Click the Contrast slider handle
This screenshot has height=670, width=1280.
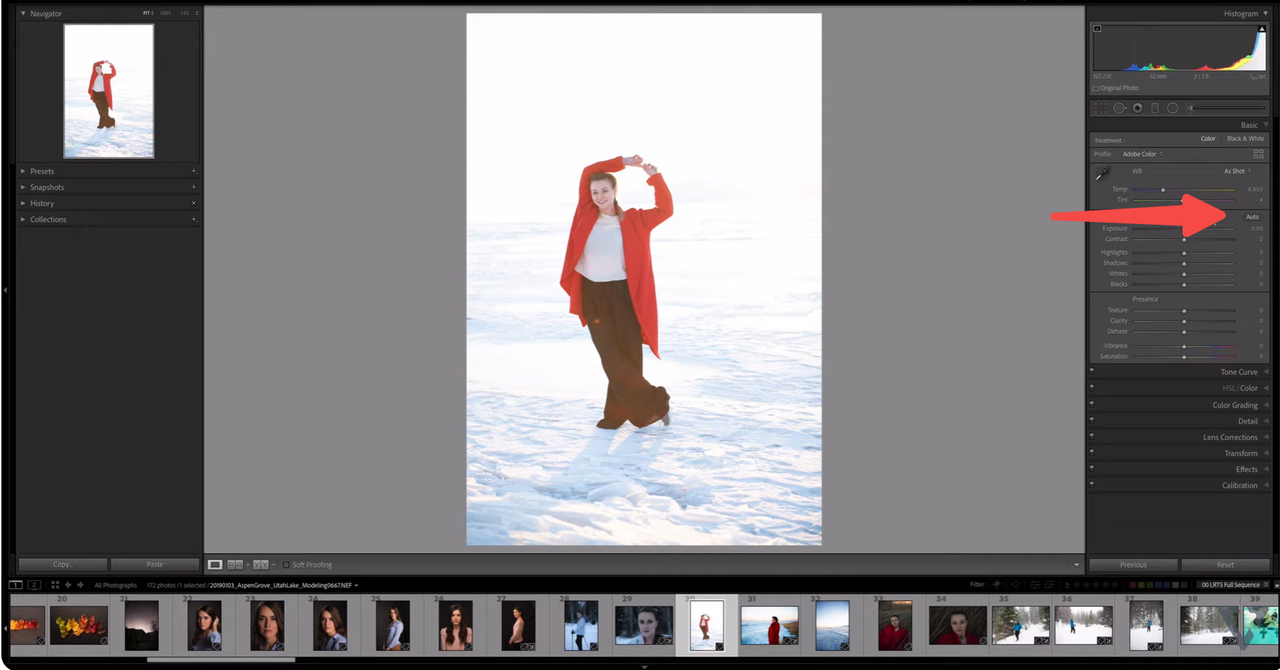tap(1184, 239)
